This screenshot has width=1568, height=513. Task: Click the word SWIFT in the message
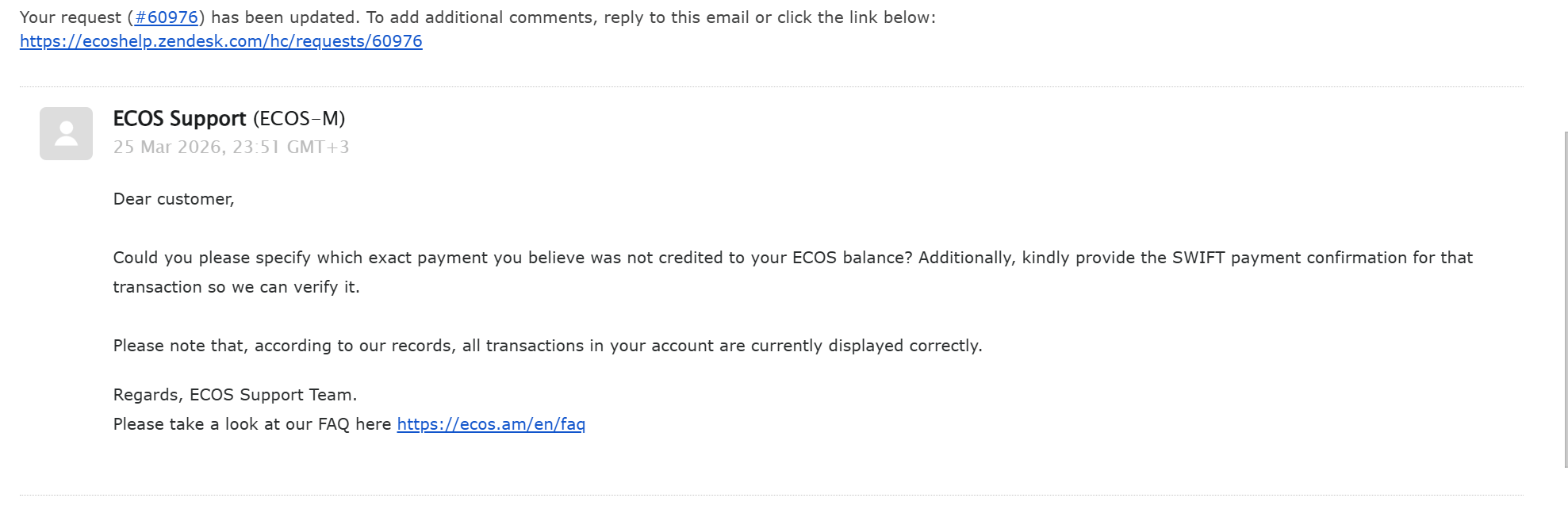click(1198, 258)
